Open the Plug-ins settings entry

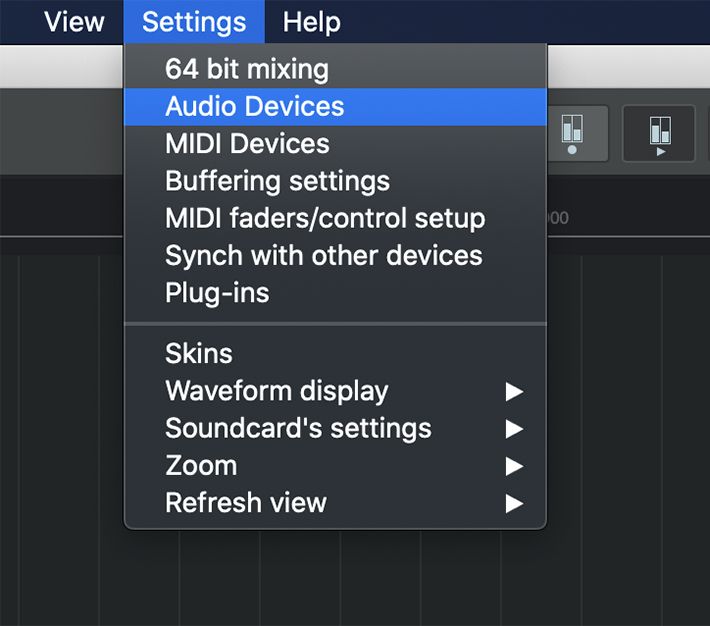point(335,293)
